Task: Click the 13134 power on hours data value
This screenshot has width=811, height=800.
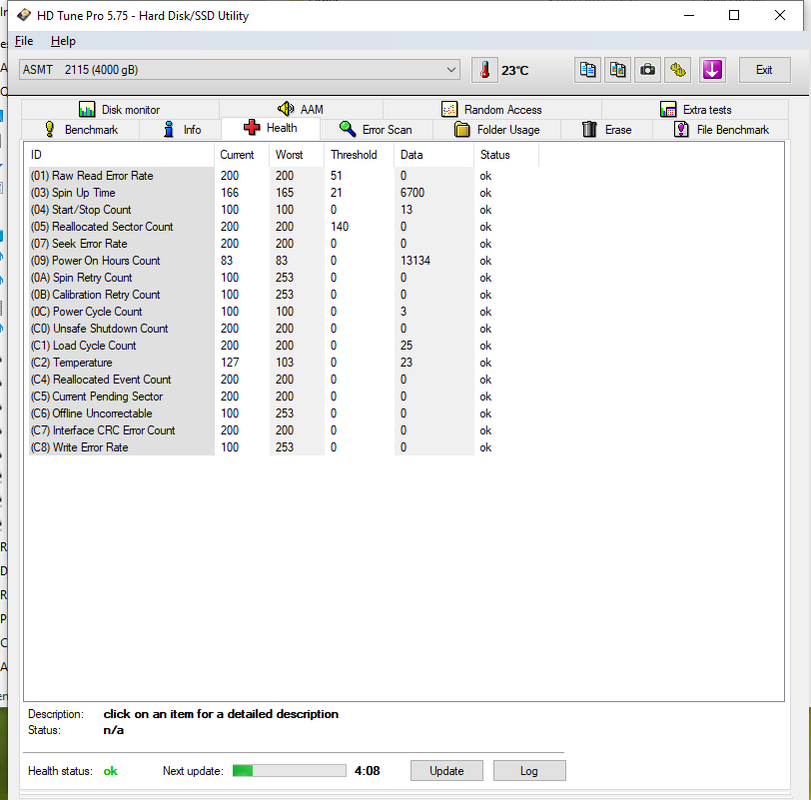Action: (x=415, y=261)
